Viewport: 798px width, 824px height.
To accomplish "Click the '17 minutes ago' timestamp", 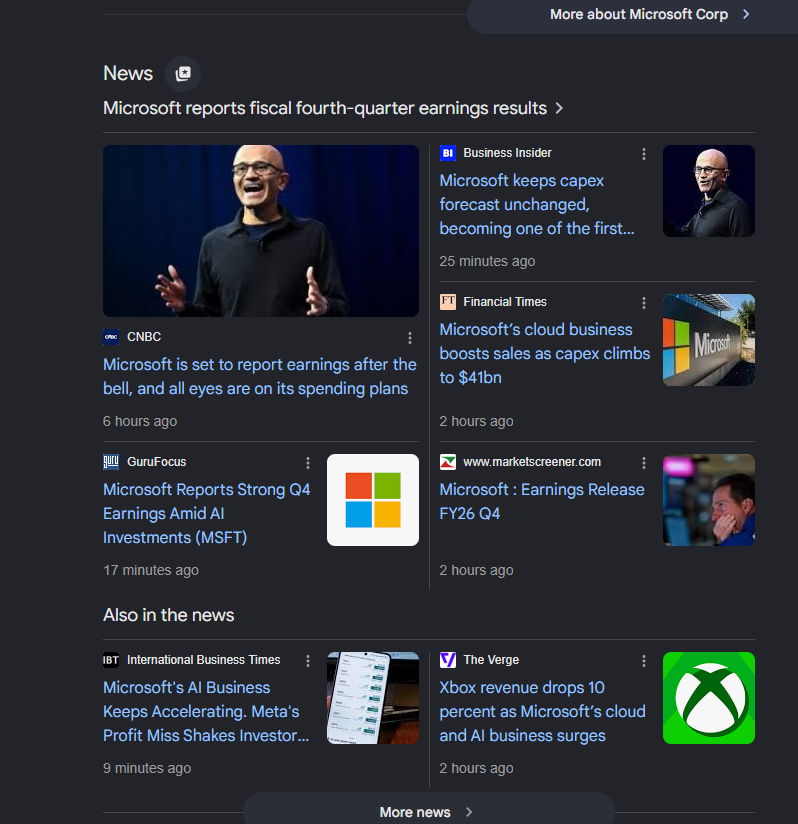I will [x=151, y=570].
